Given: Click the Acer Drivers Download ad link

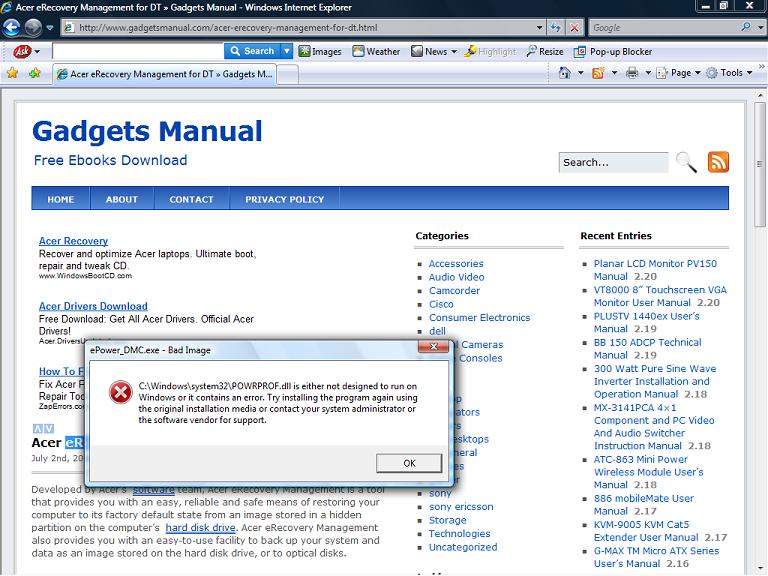Looking at the screenshot, I should [x=93, y=306].
